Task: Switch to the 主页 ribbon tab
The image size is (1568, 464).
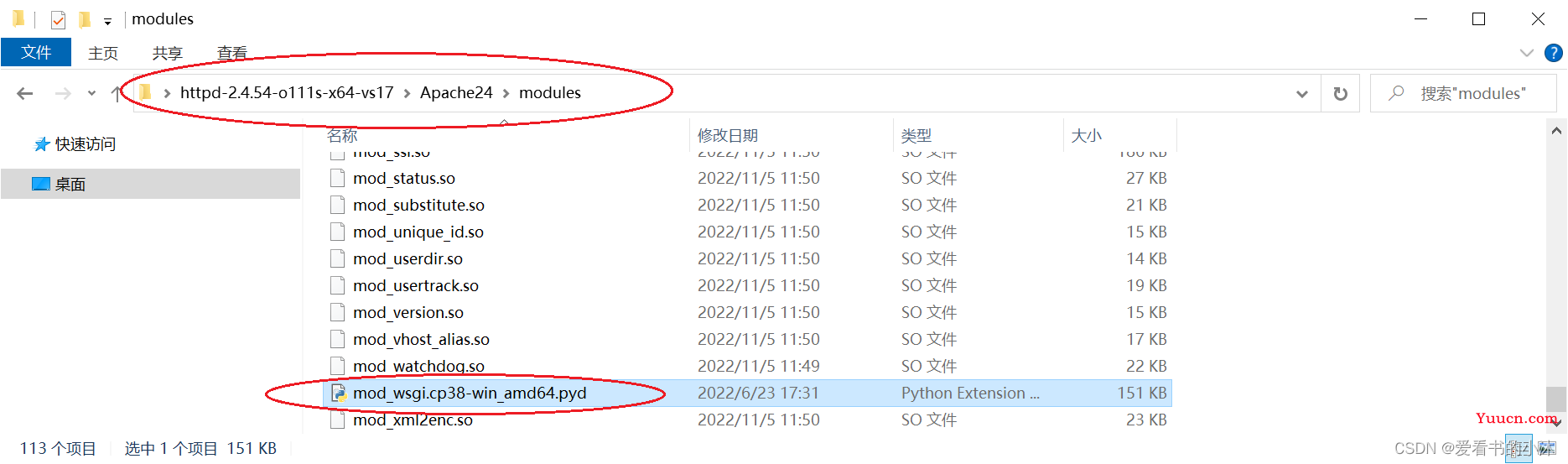Action: click(103, 53)
